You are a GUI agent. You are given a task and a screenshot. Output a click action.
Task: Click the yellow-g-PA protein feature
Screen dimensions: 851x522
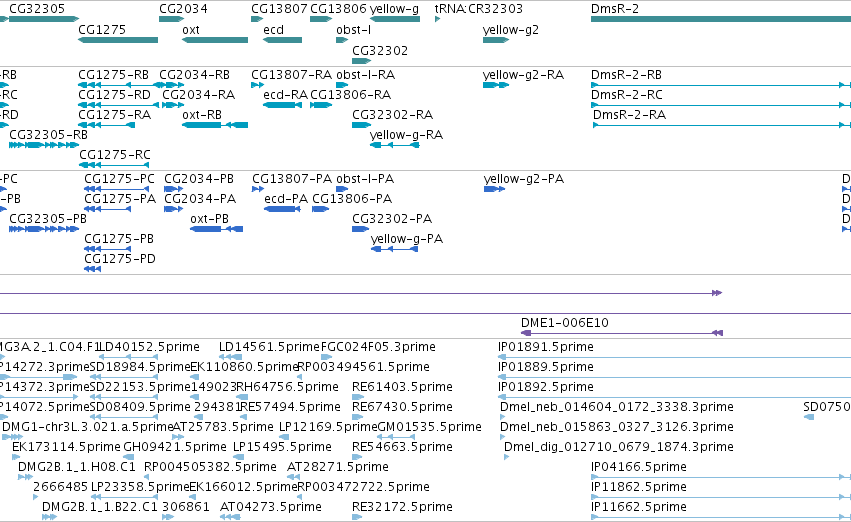[395, 249]
